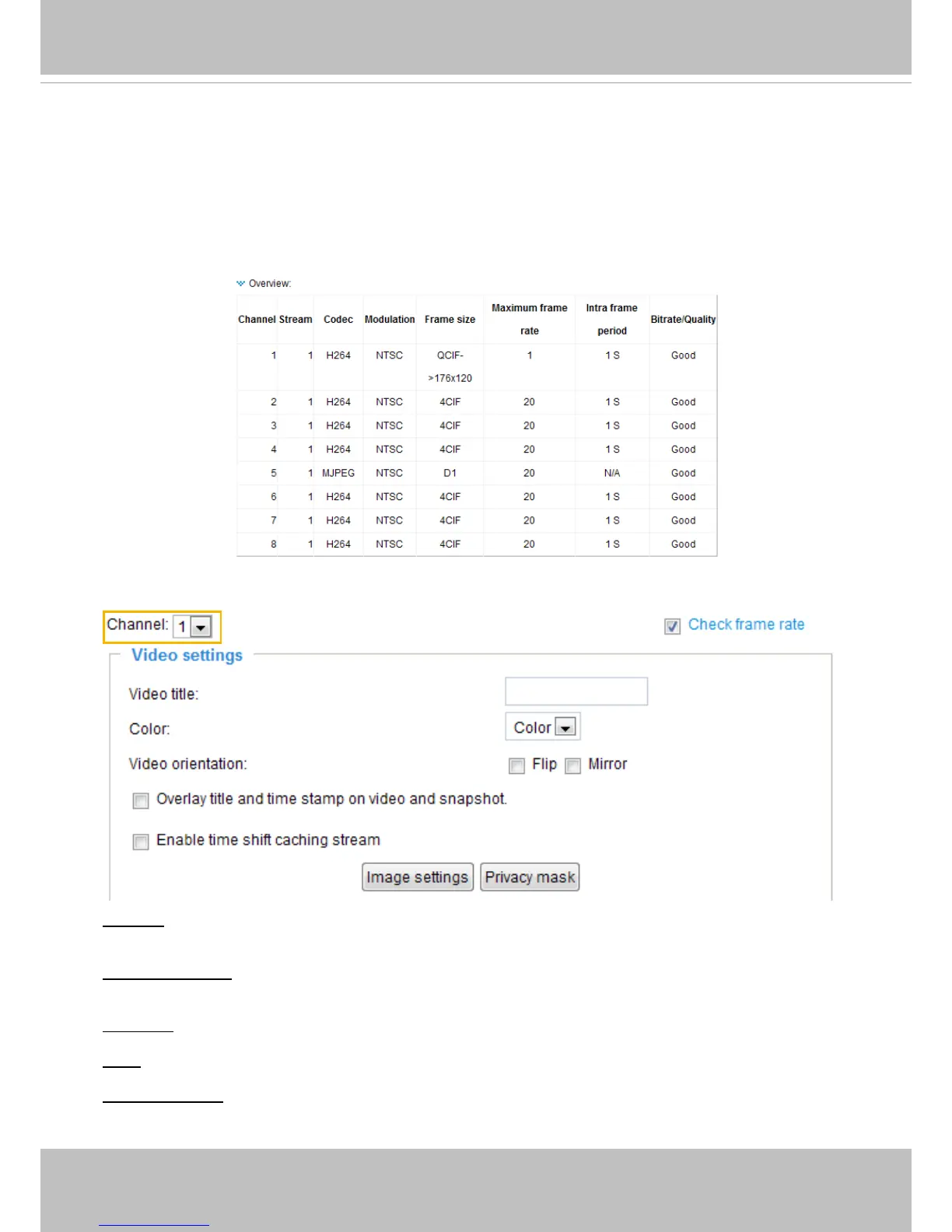Open Image settings button

pyautogui.click(x=418, y=877)
